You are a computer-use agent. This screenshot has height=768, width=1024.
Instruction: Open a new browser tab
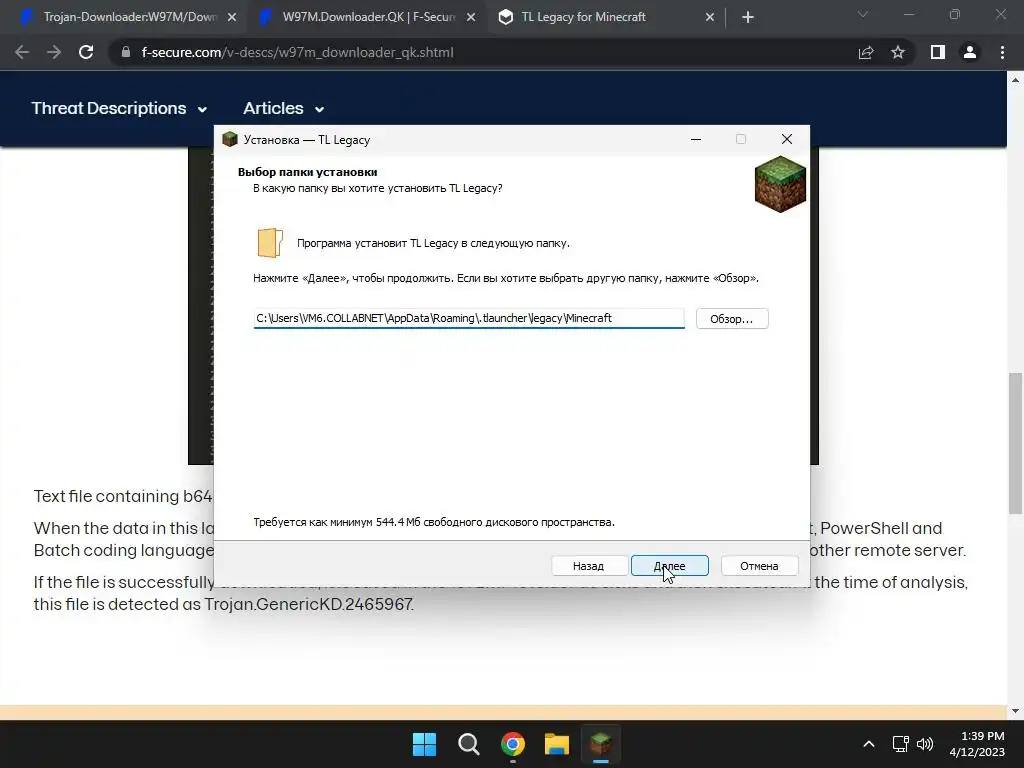coord(748,18)
